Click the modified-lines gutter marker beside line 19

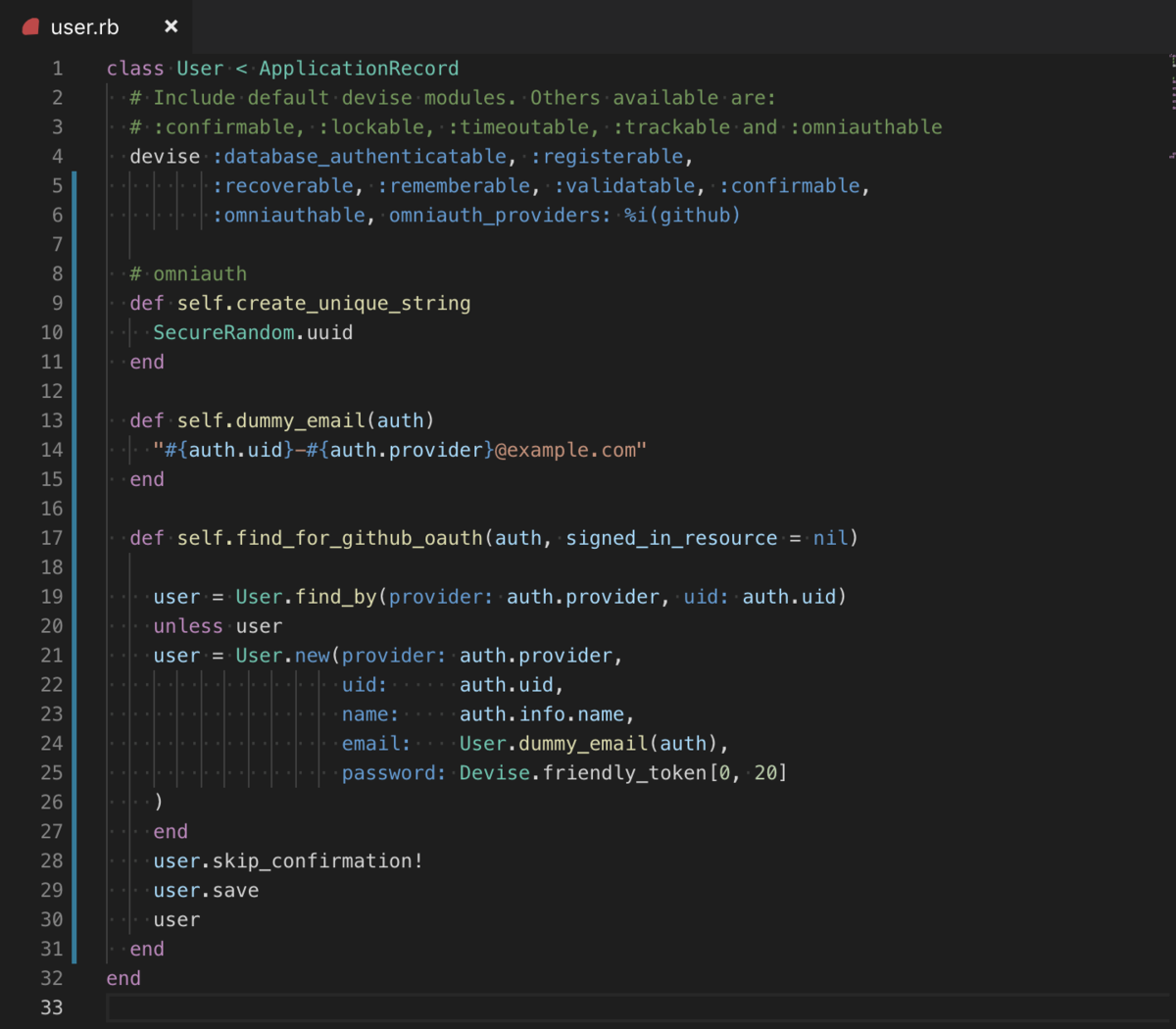point(74,597)
